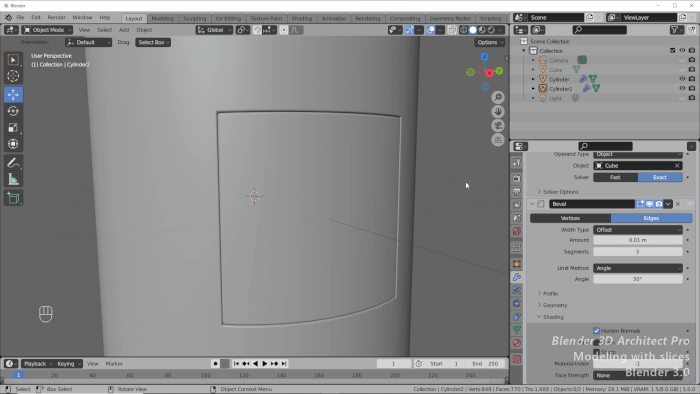The width and height of the screenshot is (700, 394).
Task: Toggle the Harden Normals checkbox
Action: click(596, 331)
